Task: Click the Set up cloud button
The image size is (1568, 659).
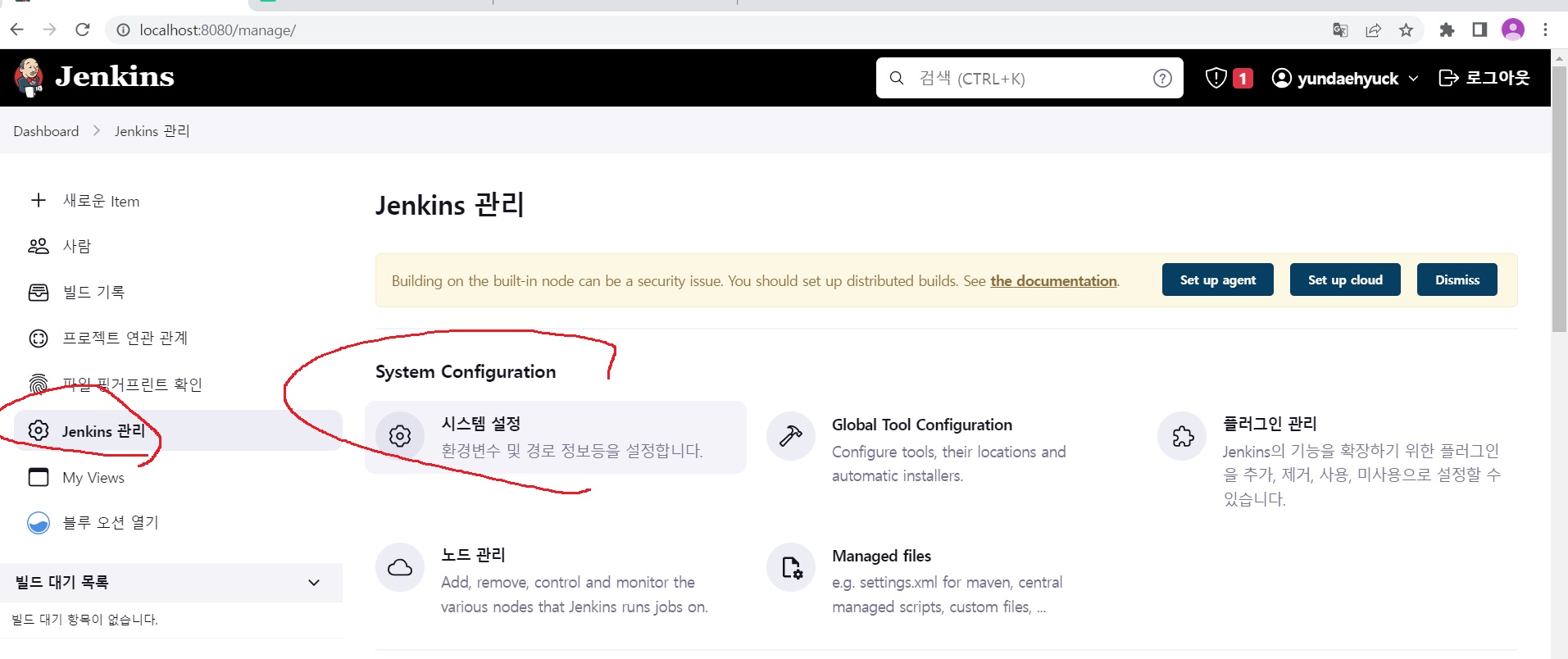Action: pyautogui.click(x=1345, y=280)
